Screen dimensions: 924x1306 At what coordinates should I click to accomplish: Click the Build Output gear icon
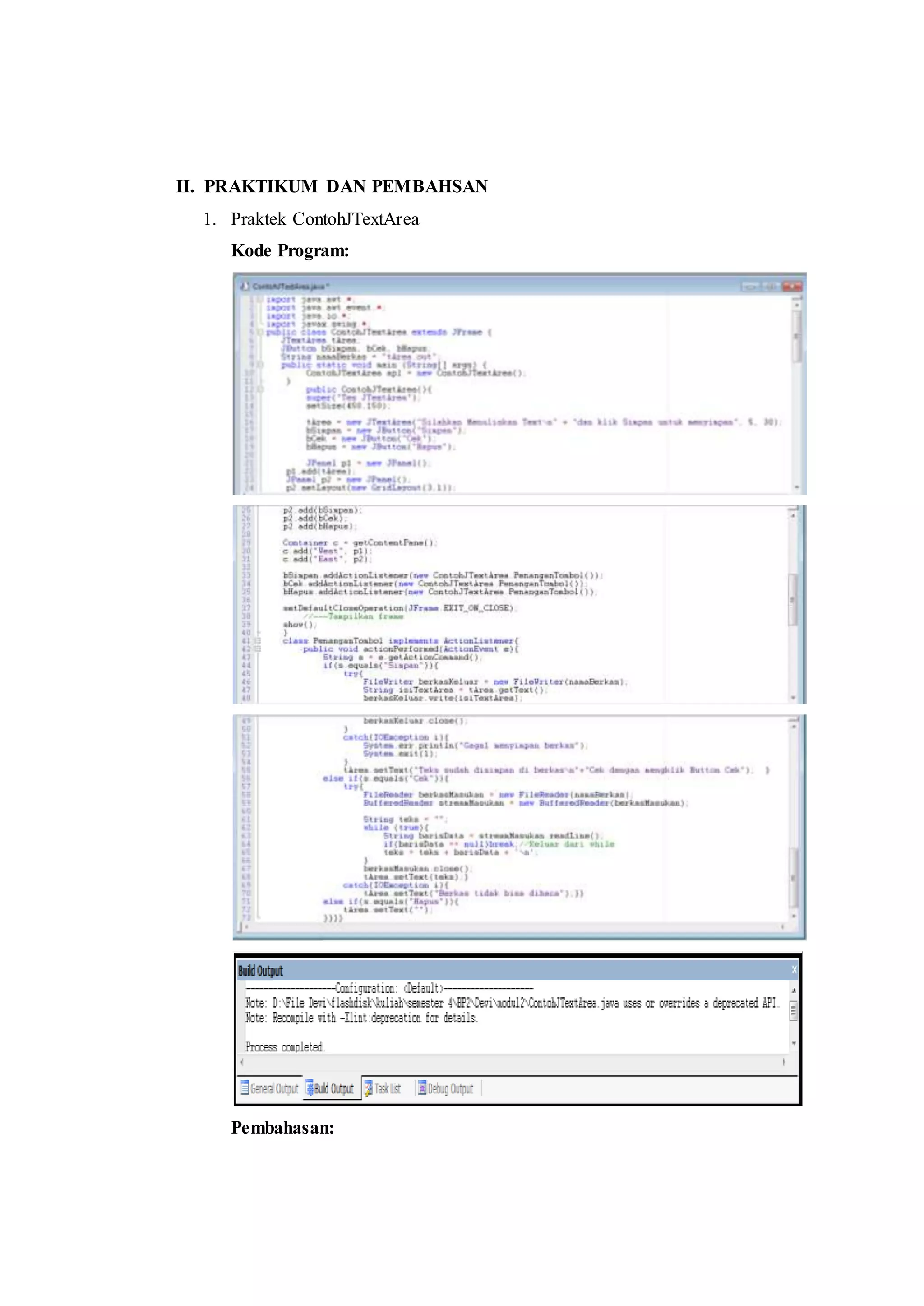point(310,1088)
